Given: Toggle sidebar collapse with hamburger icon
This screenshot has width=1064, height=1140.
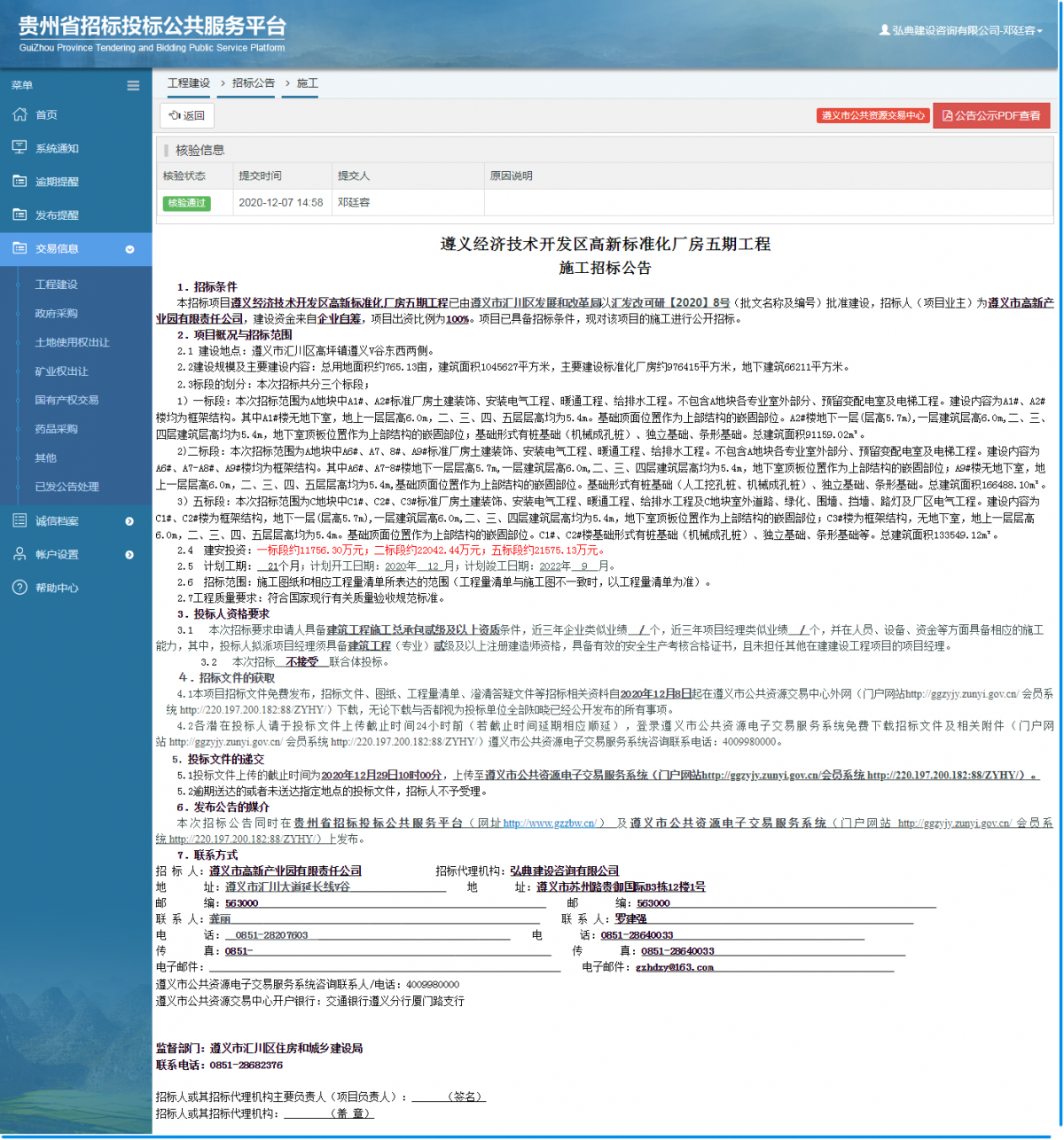Looking at the screenshot, I should pyautogui.click(x=133, y=85).
